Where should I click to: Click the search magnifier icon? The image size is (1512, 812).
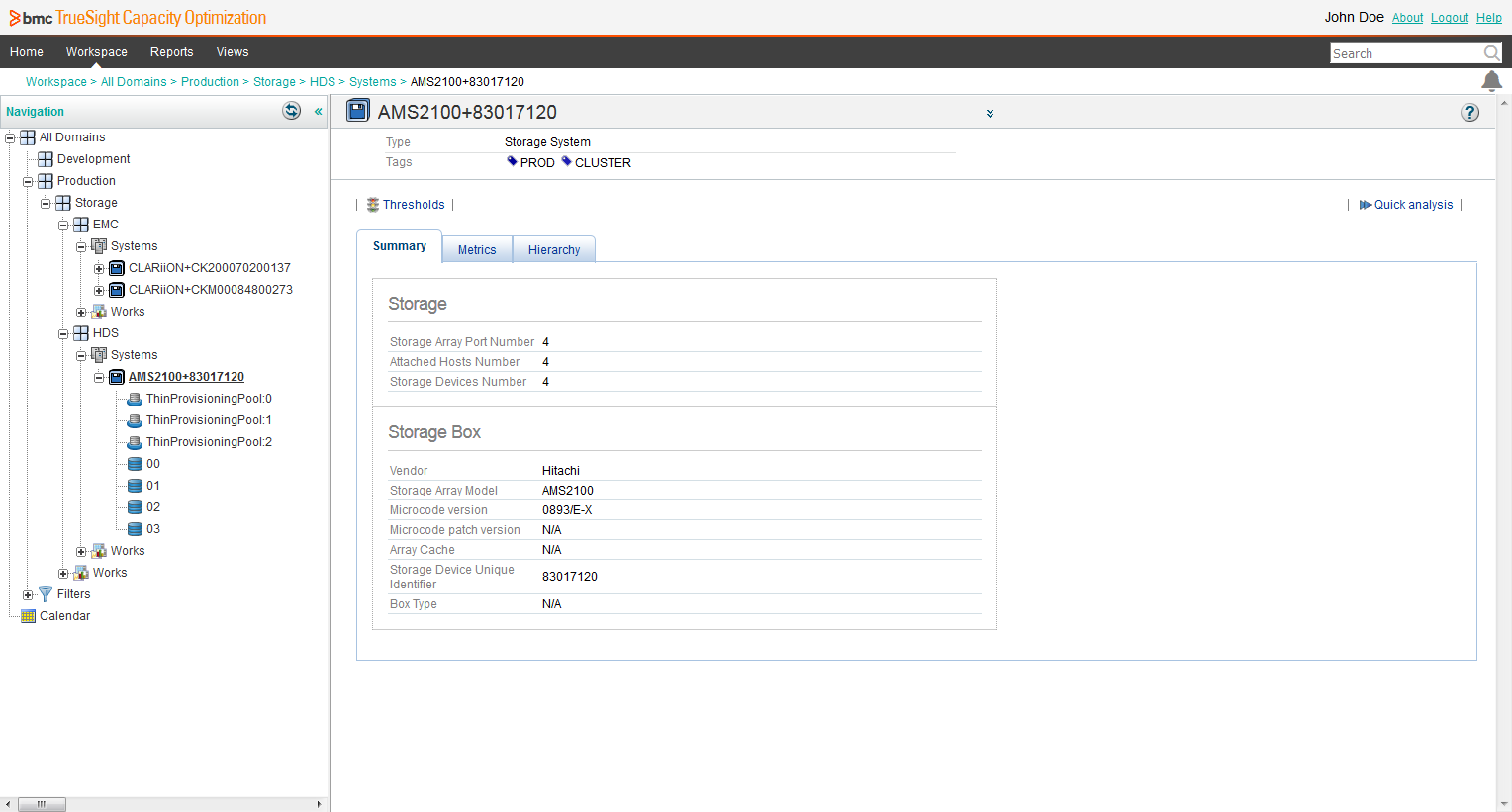(1491, 53)
